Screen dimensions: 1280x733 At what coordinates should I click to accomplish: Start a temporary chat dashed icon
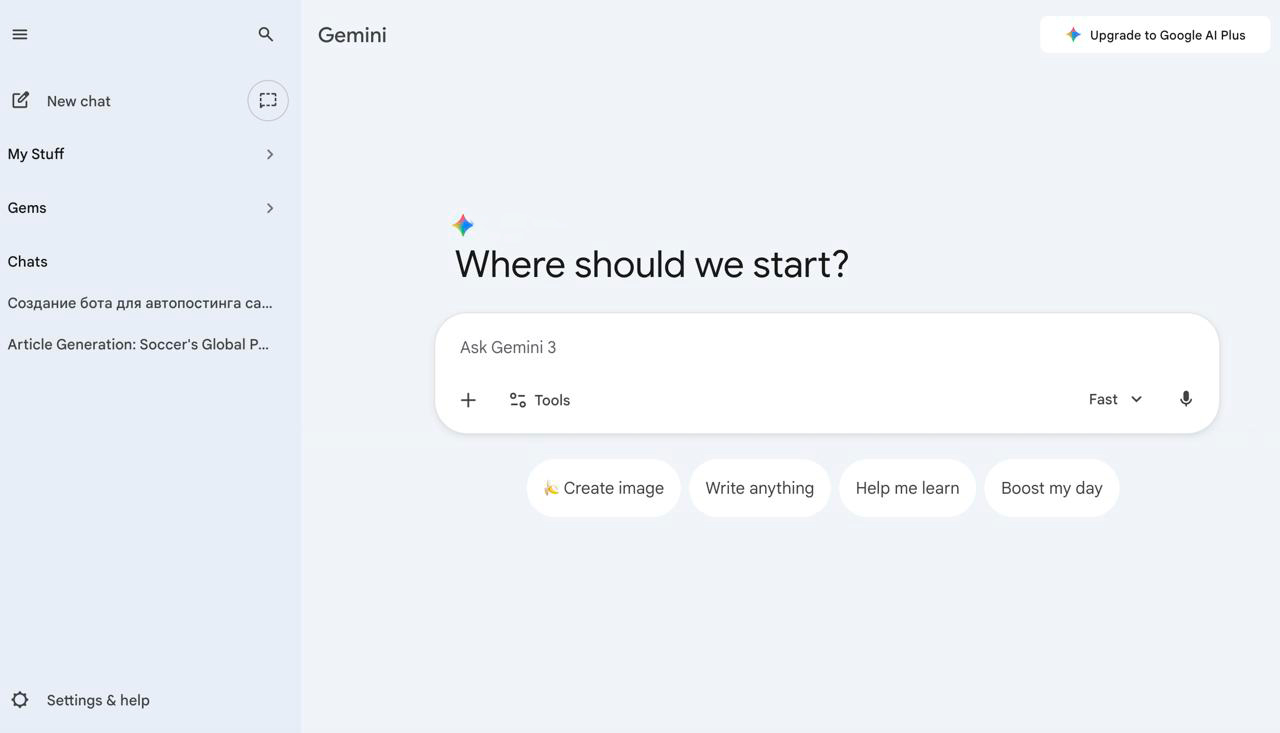tap(268, 100)
